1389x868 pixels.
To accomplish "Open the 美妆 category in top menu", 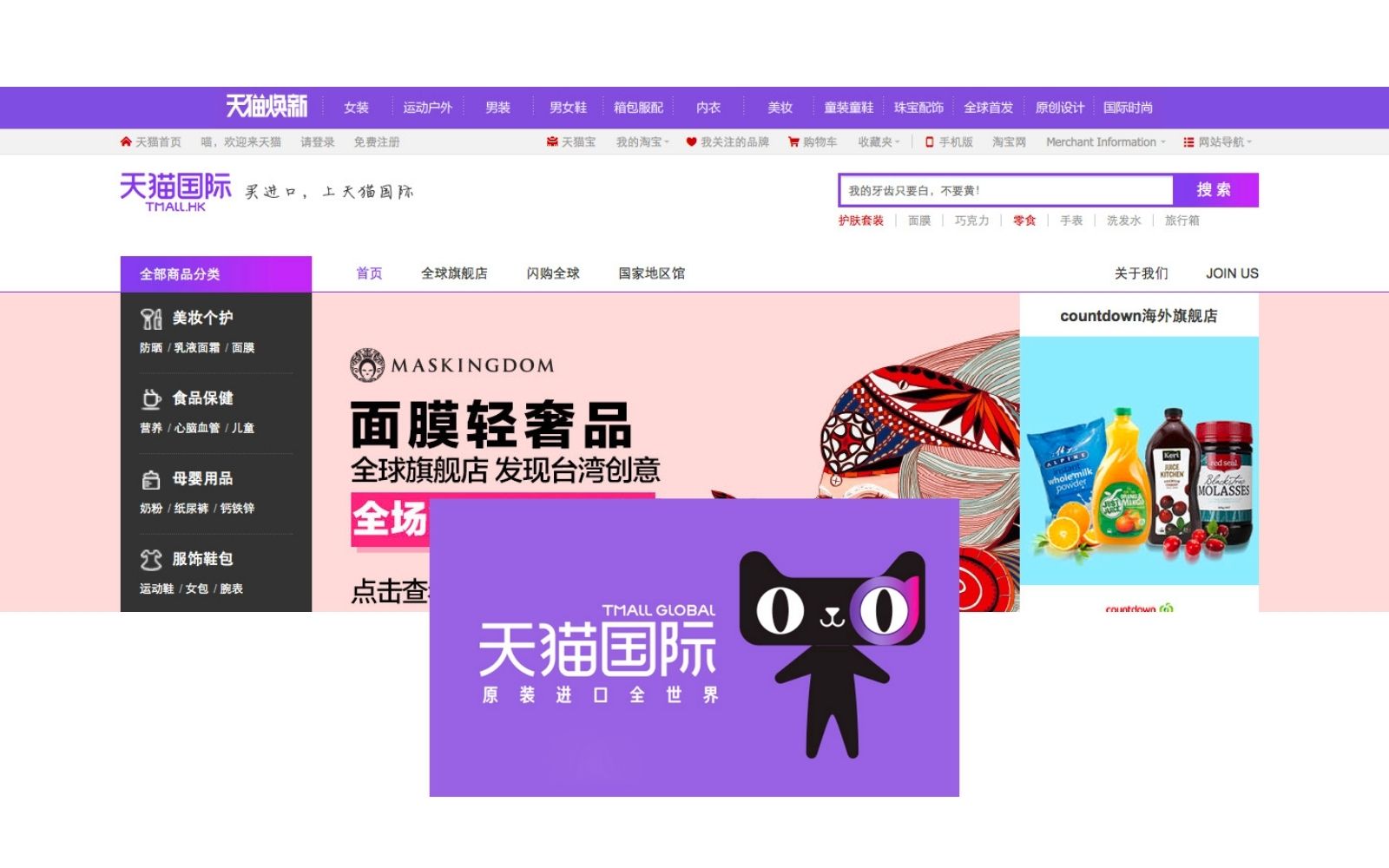I will point(779,107).
